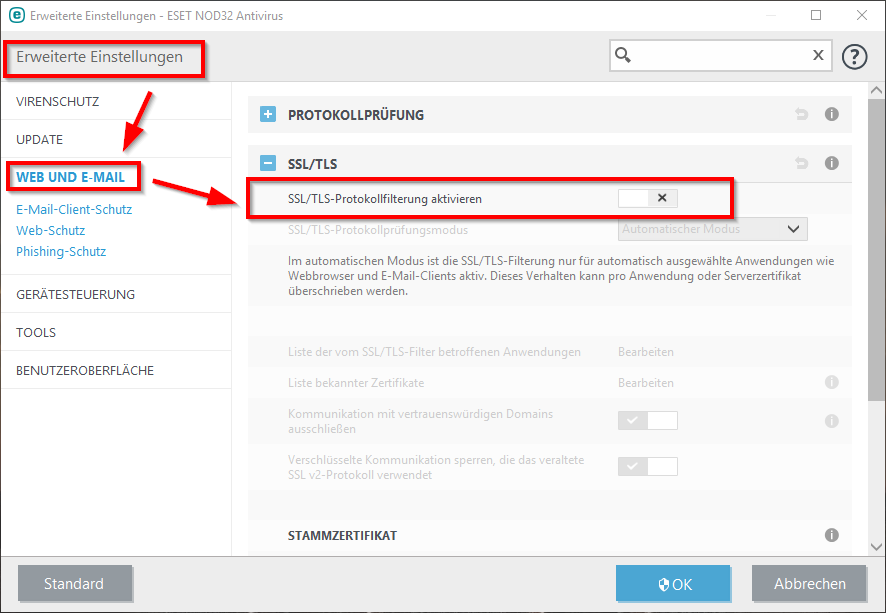Viewport: 886px width, 613px height.
Task: Confirm settings with the OK button
Action: 673,584
